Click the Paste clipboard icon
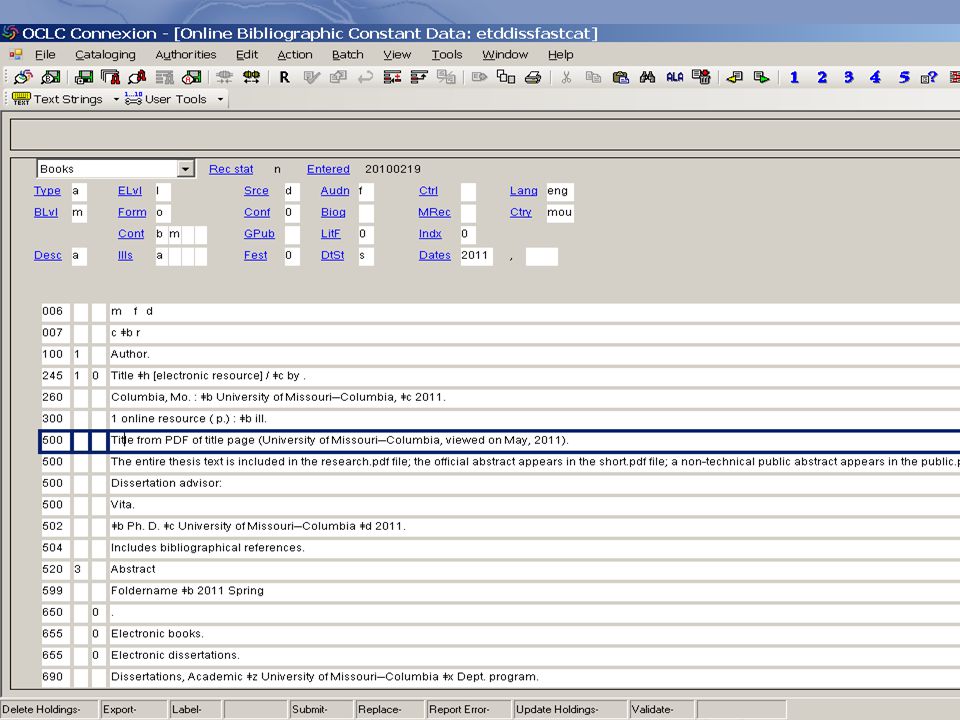The width and height of the screenshot is (960, 720). tap(621, 77)
